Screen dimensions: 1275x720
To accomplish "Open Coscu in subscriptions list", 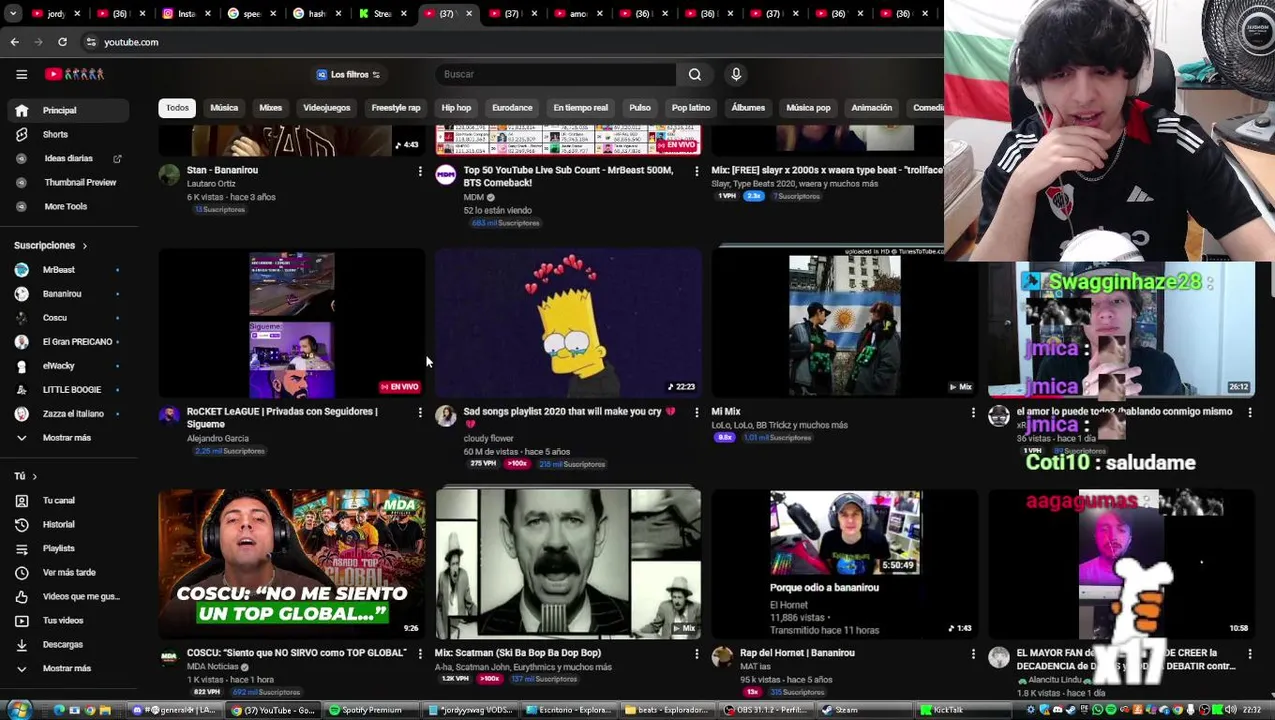I will [x=68, y=318].
